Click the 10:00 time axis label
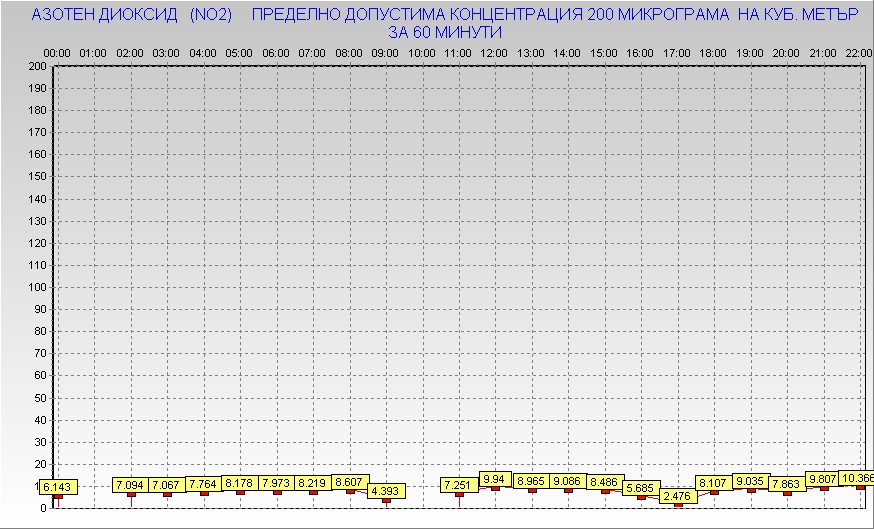 click(x=422, y=52)
